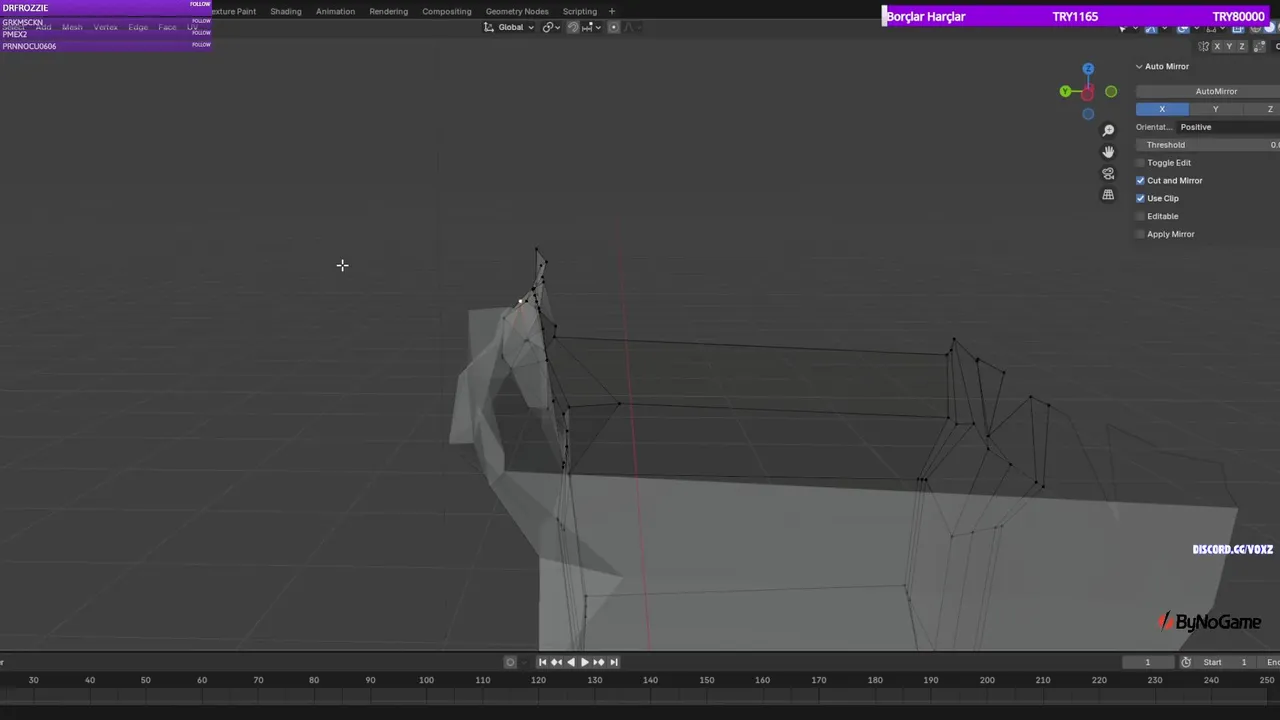Click the Z axis on the viewport gizmo
The image size is (1280, 720).
click(1088, 69)
